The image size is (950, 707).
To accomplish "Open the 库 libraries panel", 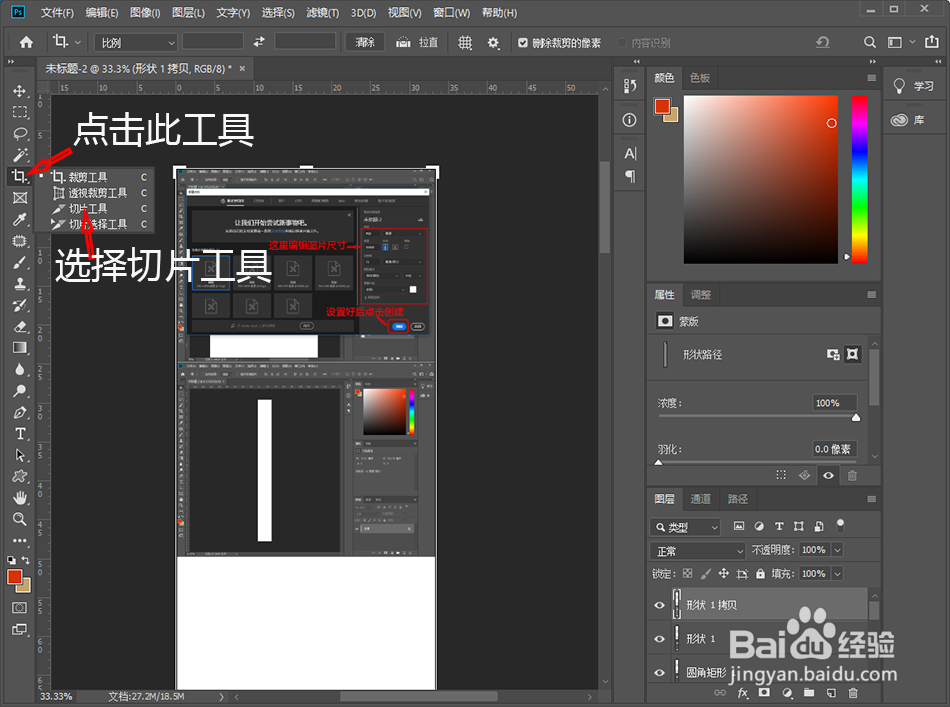I will click(x=908, y=120).
